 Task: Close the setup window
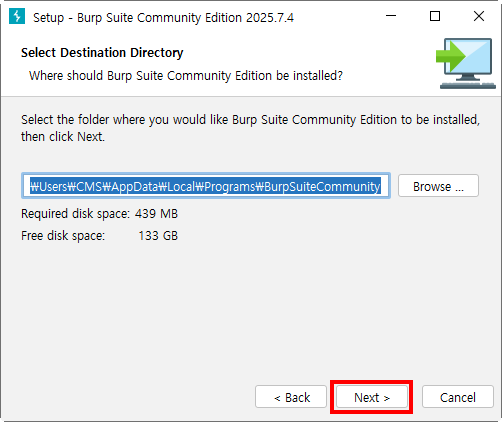(x=479, y=16)
